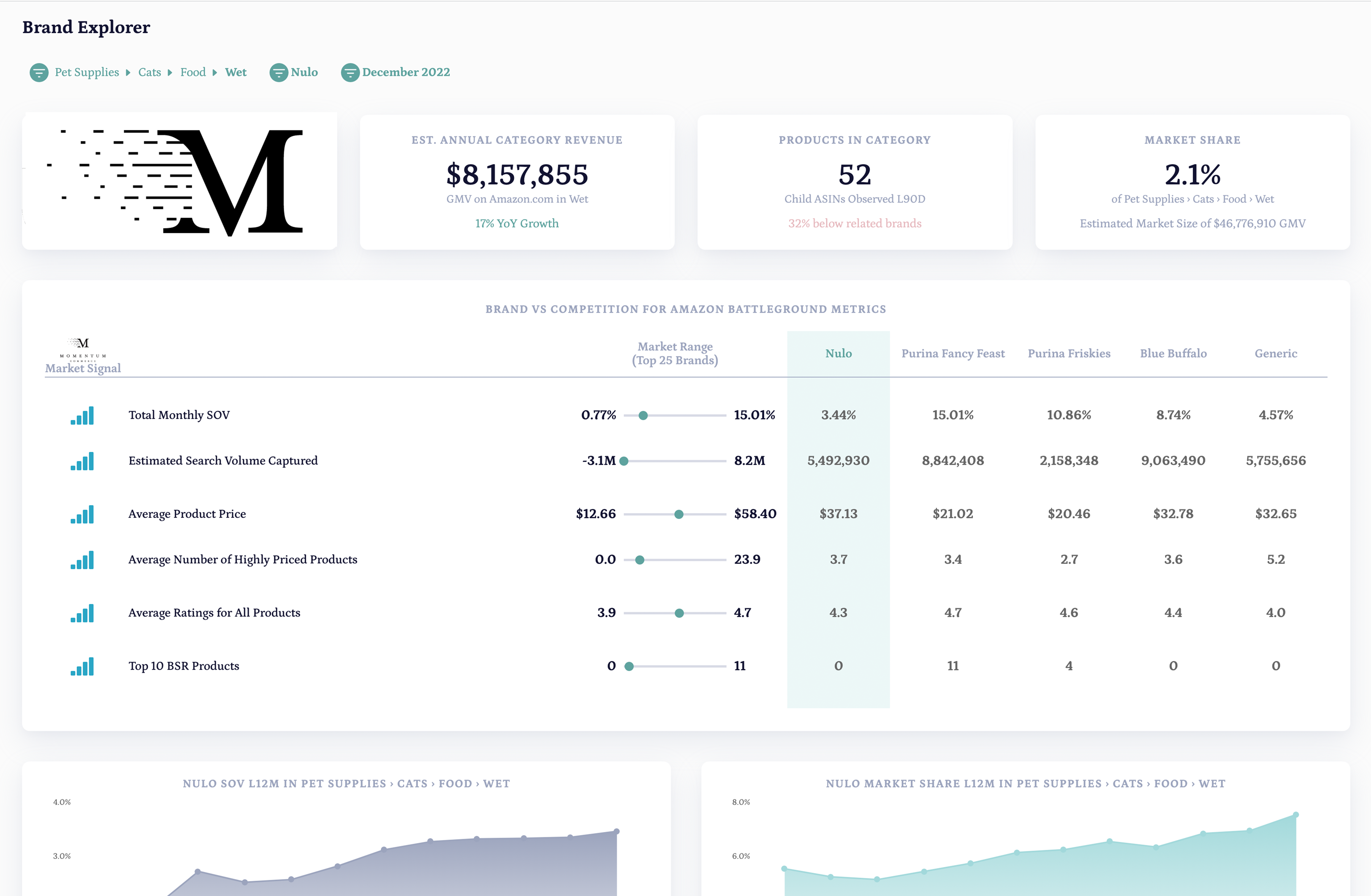Click the Total Monthly SOV range slider dot
1371x896 pixels.
pyautogui.click(x=643, y=415)
